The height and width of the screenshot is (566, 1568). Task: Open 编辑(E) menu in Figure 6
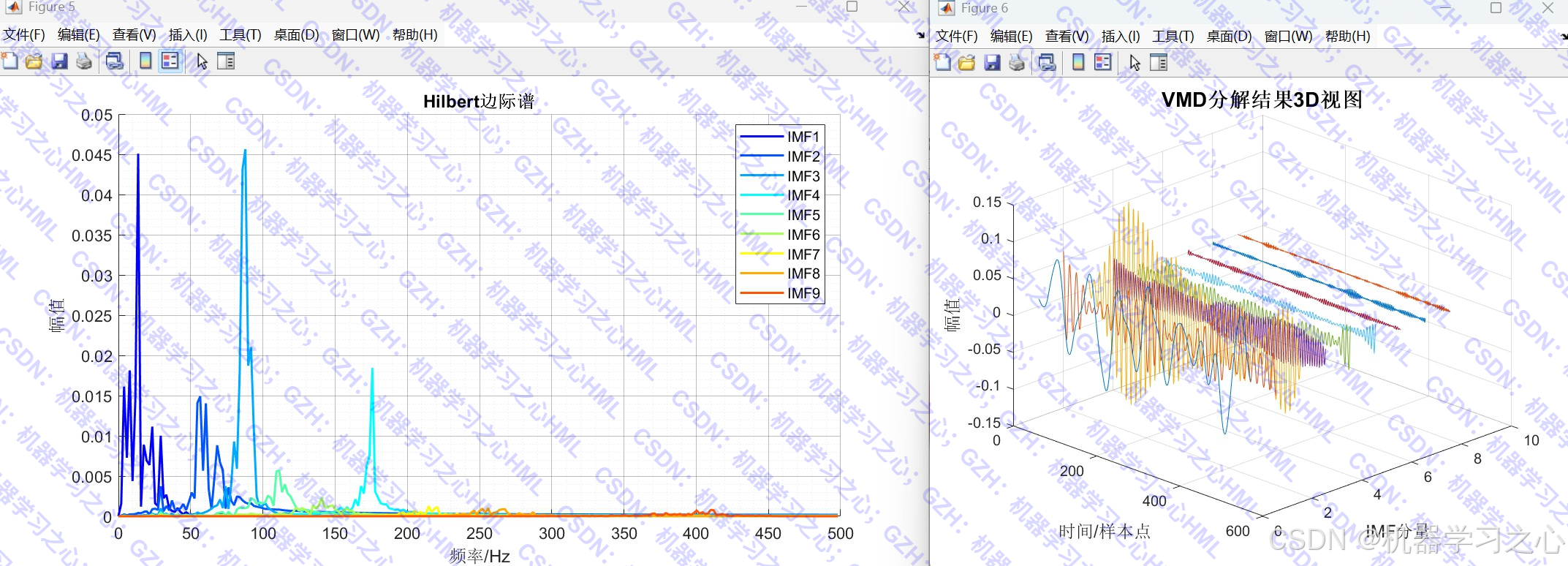pos(1012,36)
